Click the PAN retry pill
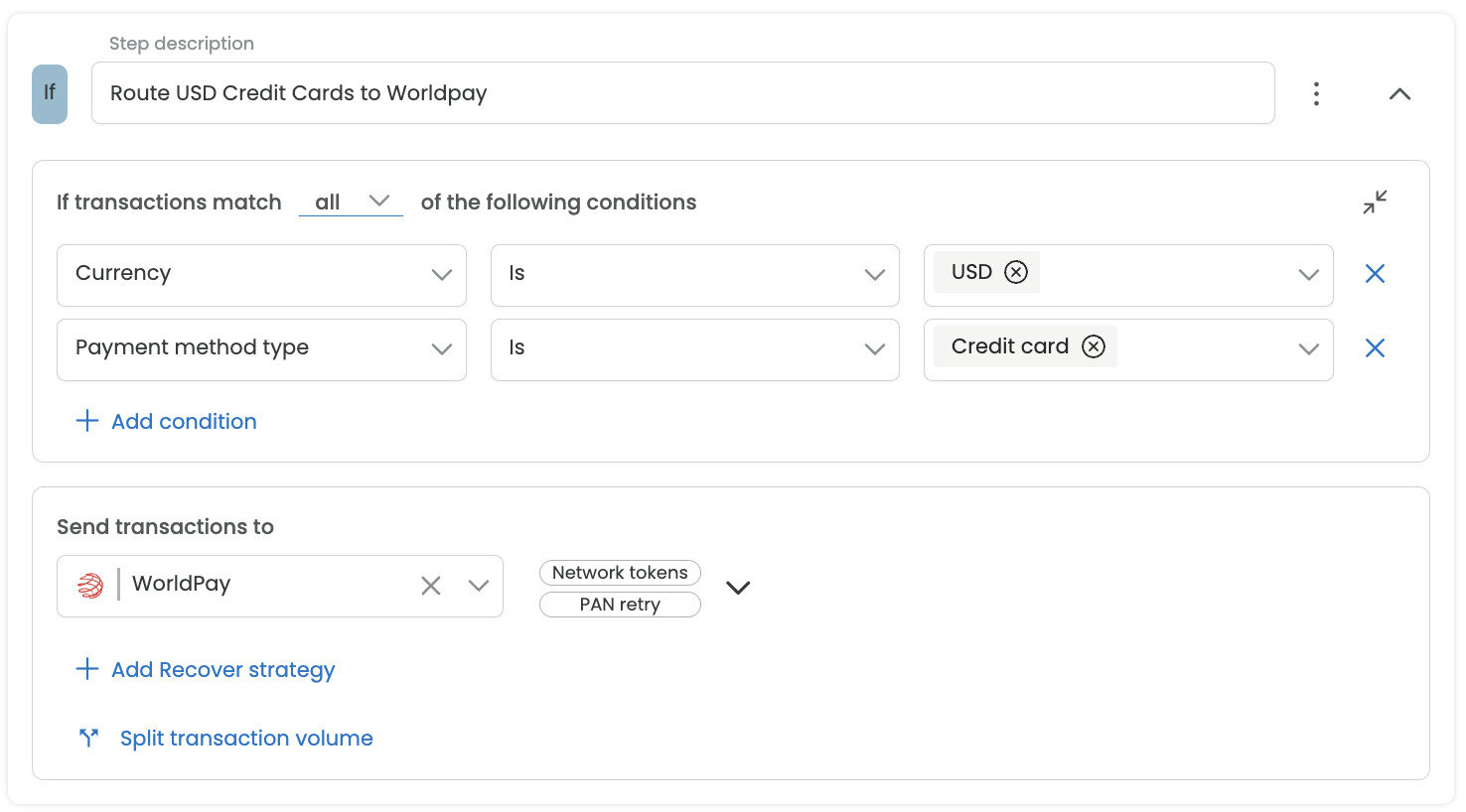Image resolution: width=1466 pixels, height=812 pixels. (x=620, y=605)
